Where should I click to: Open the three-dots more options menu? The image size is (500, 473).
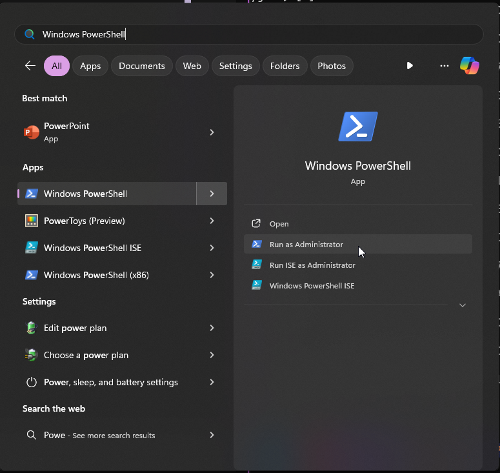[x=444, y=66]
